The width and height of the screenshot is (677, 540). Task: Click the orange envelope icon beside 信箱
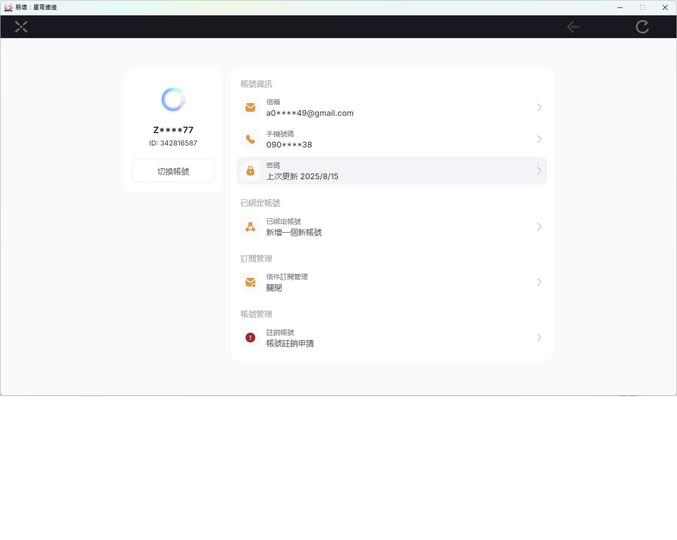coord(250,108)
